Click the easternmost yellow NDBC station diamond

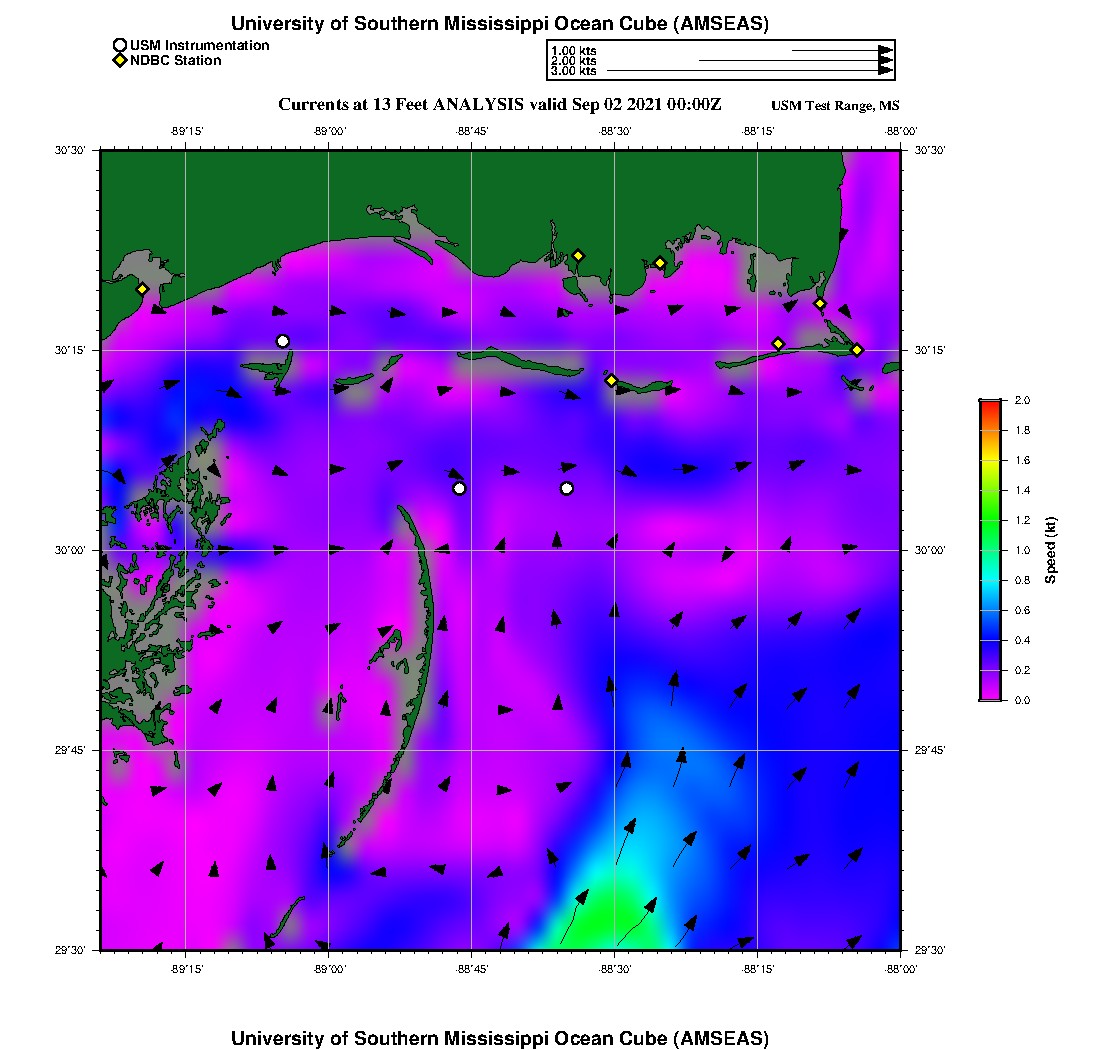[x=857, y=349]
